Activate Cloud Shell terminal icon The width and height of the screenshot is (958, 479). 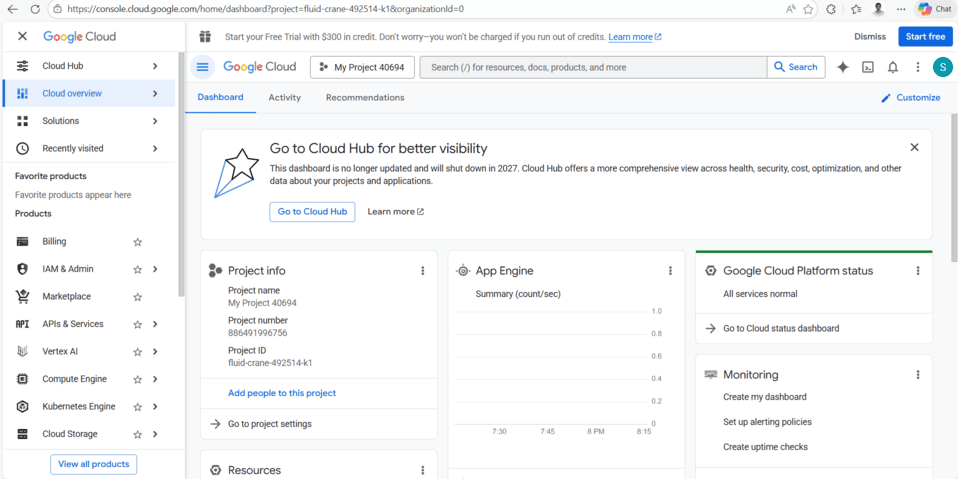(868, 67)
